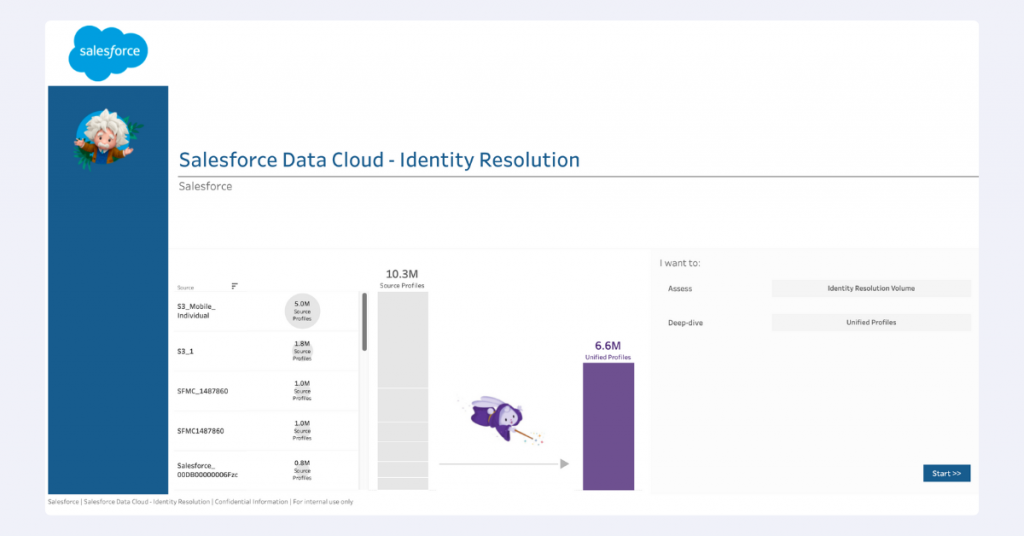Click the source list vertical scrollbar
This screenshot has height=536, width=1024.
[x=364, y=322]
